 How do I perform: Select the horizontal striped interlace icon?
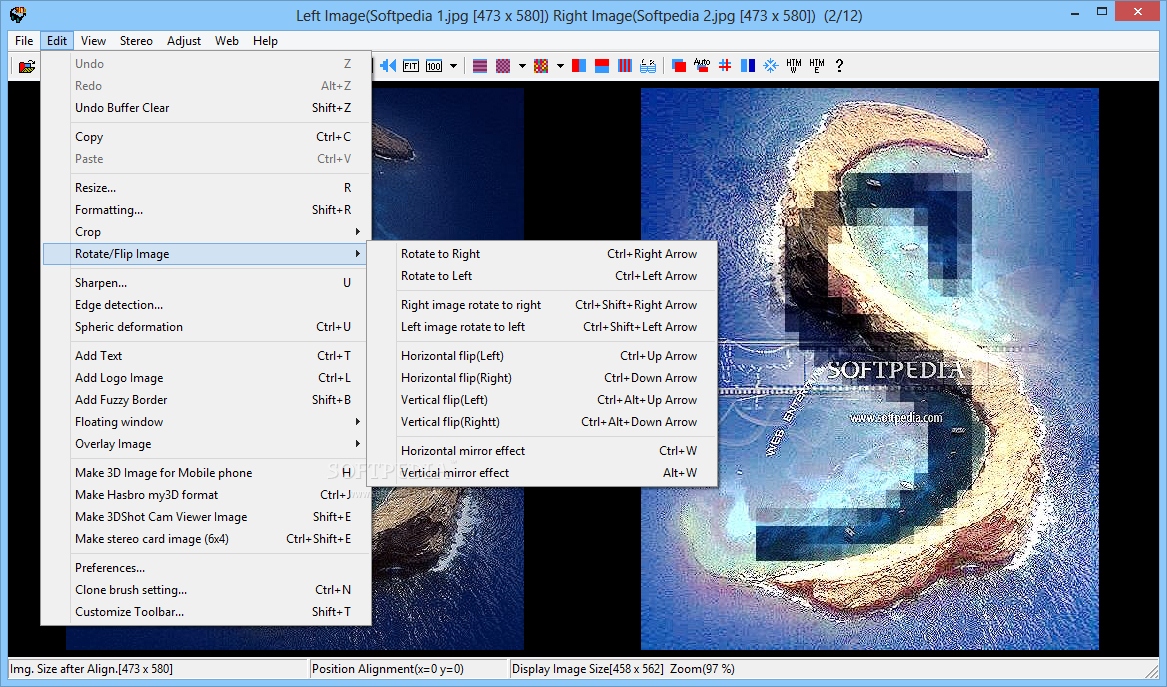click(x=480, y=65)
